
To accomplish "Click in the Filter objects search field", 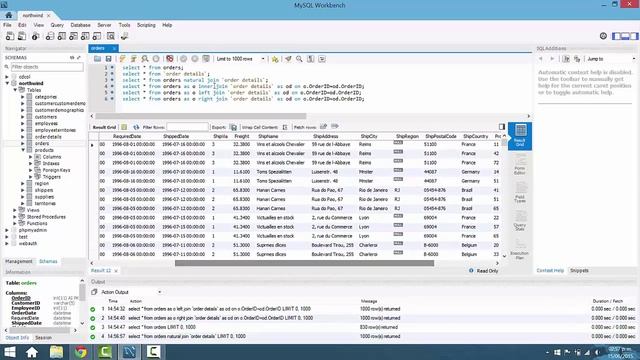I will (x=47, y=67).
